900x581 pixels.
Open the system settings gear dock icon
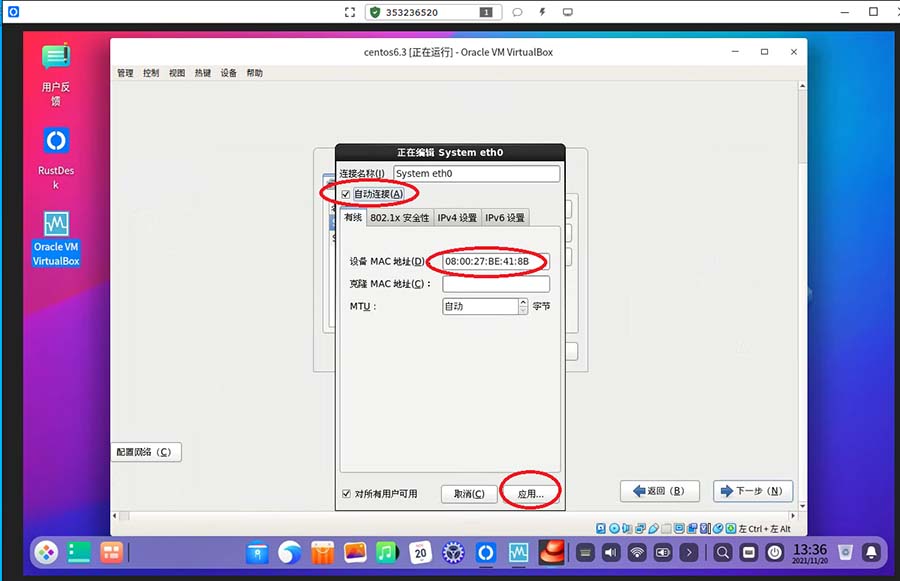click(x=453, y=553)
